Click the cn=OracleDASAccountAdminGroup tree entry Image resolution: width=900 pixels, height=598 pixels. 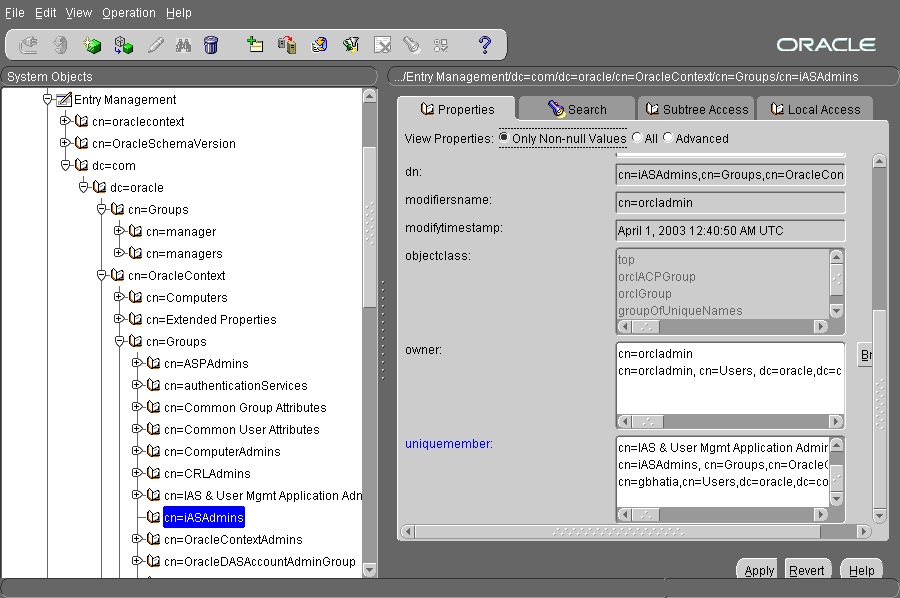[x=259, y=561]
